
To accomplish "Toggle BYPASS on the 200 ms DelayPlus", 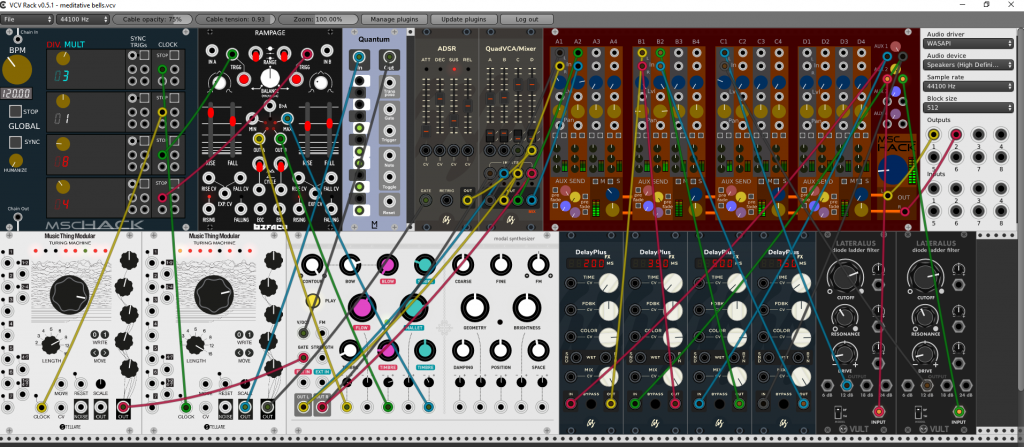I will click(x=591, y=404).
